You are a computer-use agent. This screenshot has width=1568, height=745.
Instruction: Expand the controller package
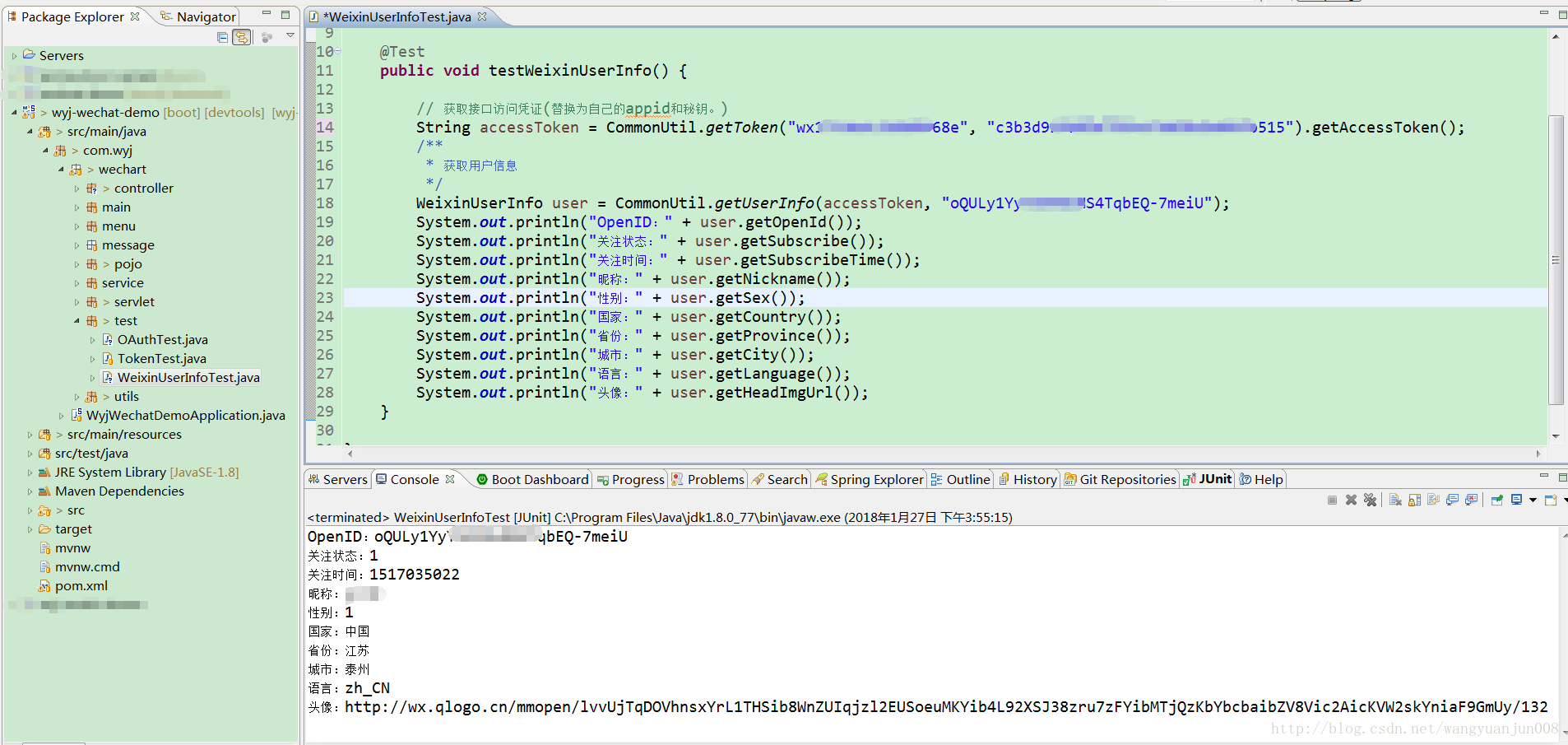[77, 189]
